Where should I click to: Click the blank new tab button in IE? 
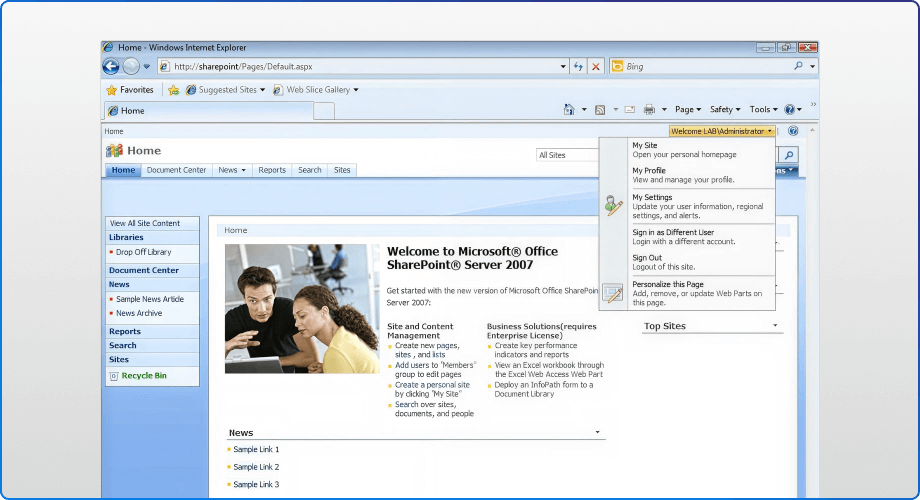point(324,111)
